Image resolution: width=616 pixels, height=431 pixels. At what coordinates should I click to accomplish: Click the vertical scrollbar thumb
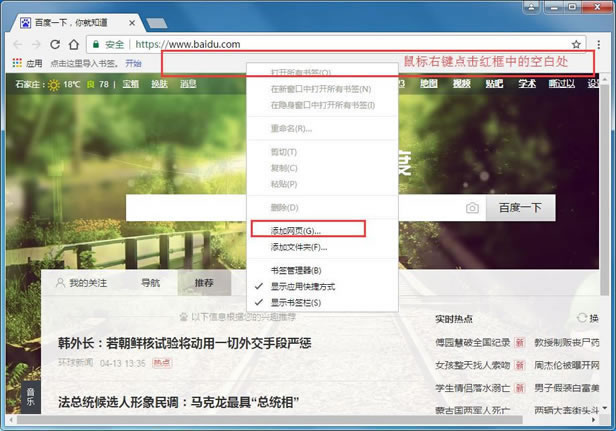coord(605,189)
